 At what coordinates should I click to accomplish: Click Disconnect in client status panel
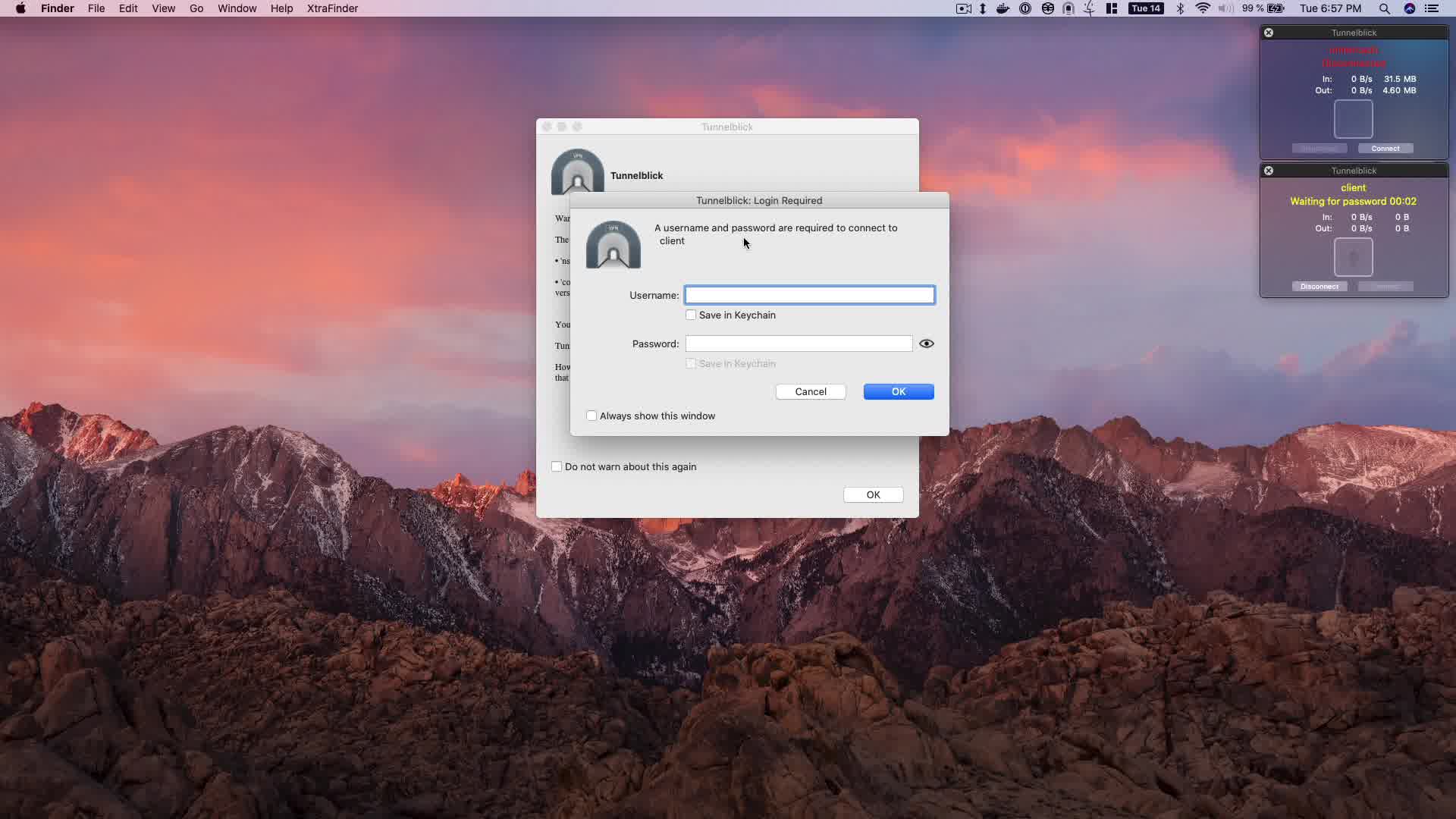1319,287
